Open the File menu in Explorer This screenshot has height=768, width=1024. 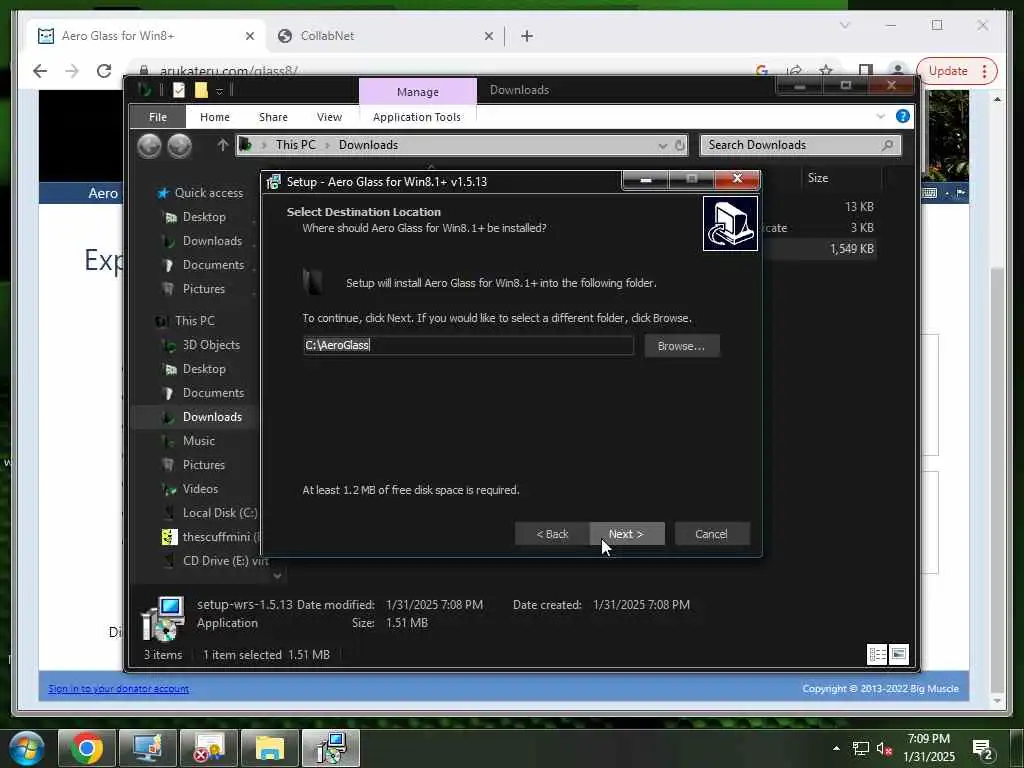158,117
